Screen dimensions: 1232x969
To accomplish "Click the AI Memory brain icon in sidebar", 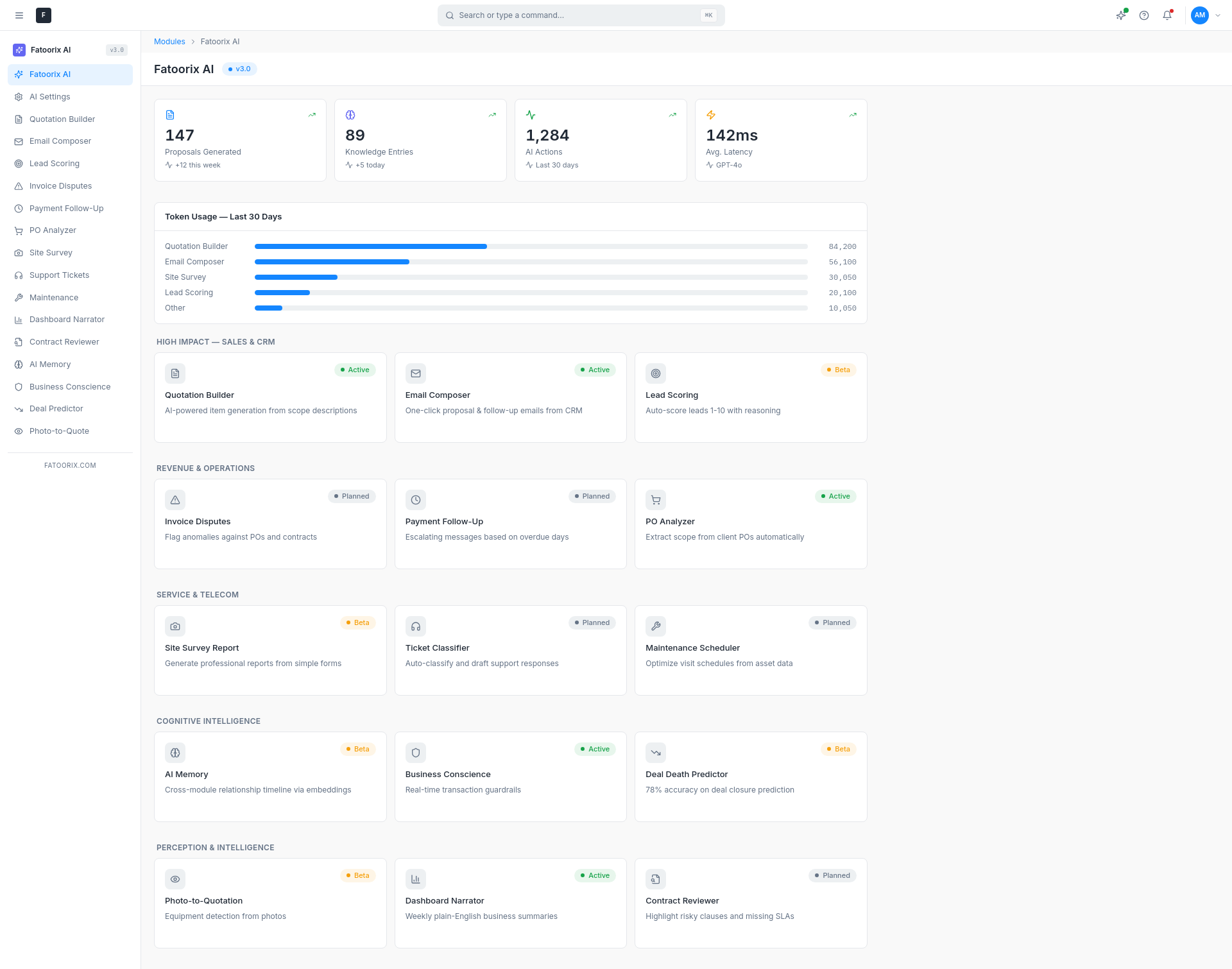I will coord(19,364).
